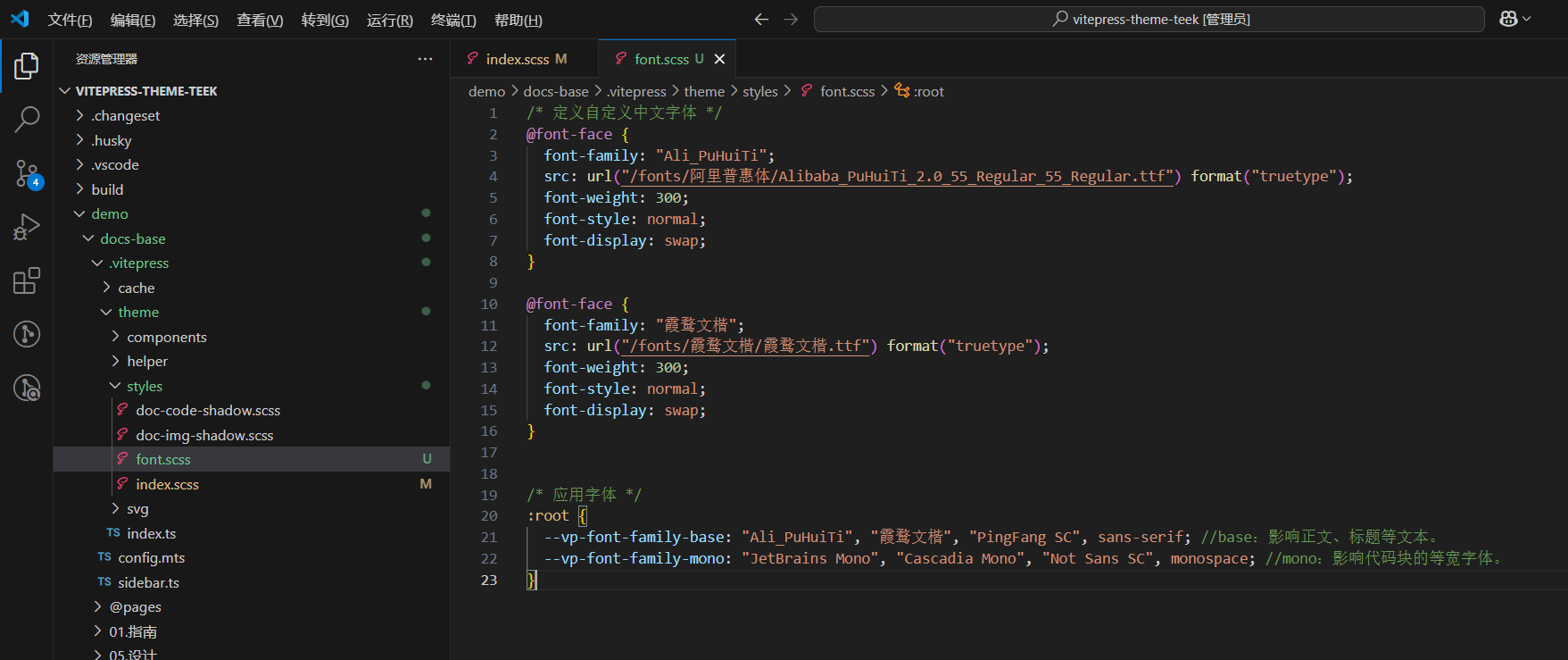This screenshot has height=660, width=1568.
Task: Open the Search view in activity bar
Action: pyautogui.click(x=27, y=119)
